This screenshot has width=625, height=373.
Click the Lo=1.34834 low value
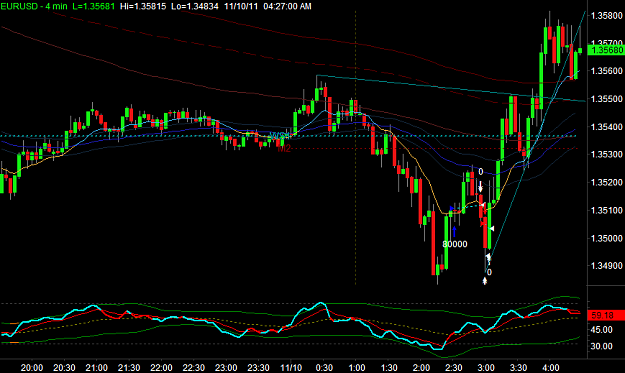(x=195, y=6)
